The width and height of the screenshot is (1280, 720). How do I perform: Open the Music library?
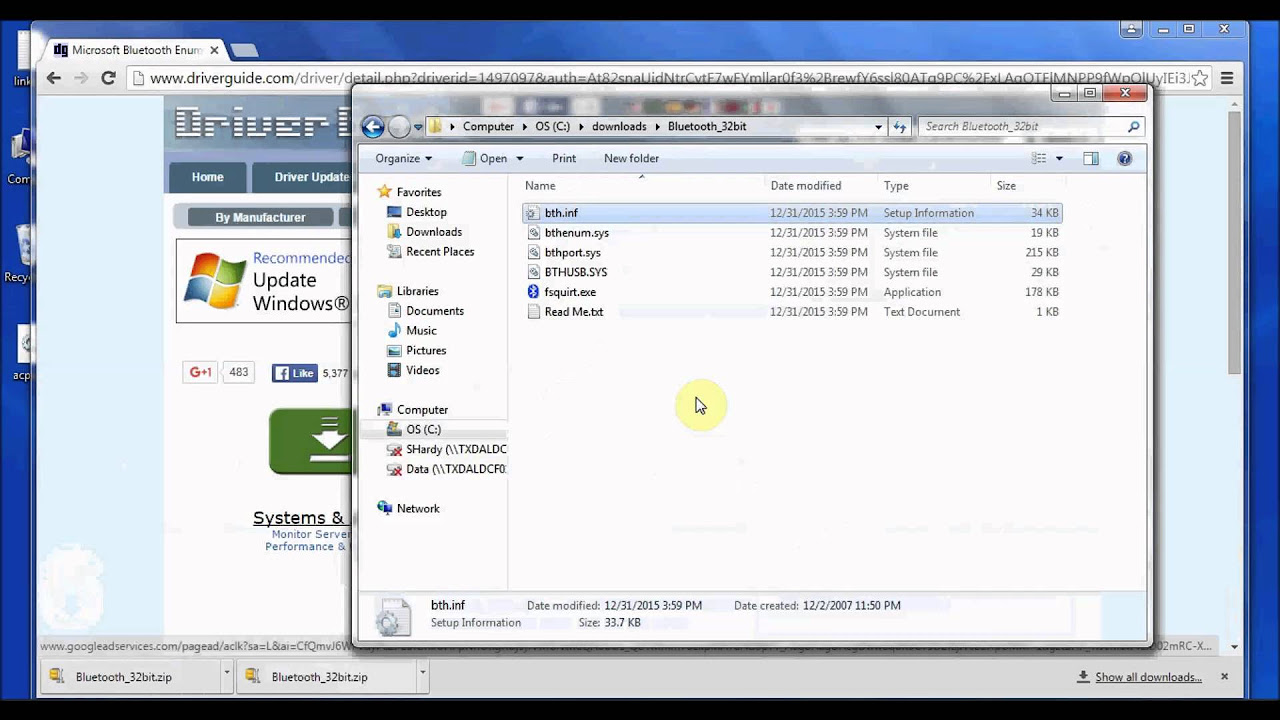point(421,331)
